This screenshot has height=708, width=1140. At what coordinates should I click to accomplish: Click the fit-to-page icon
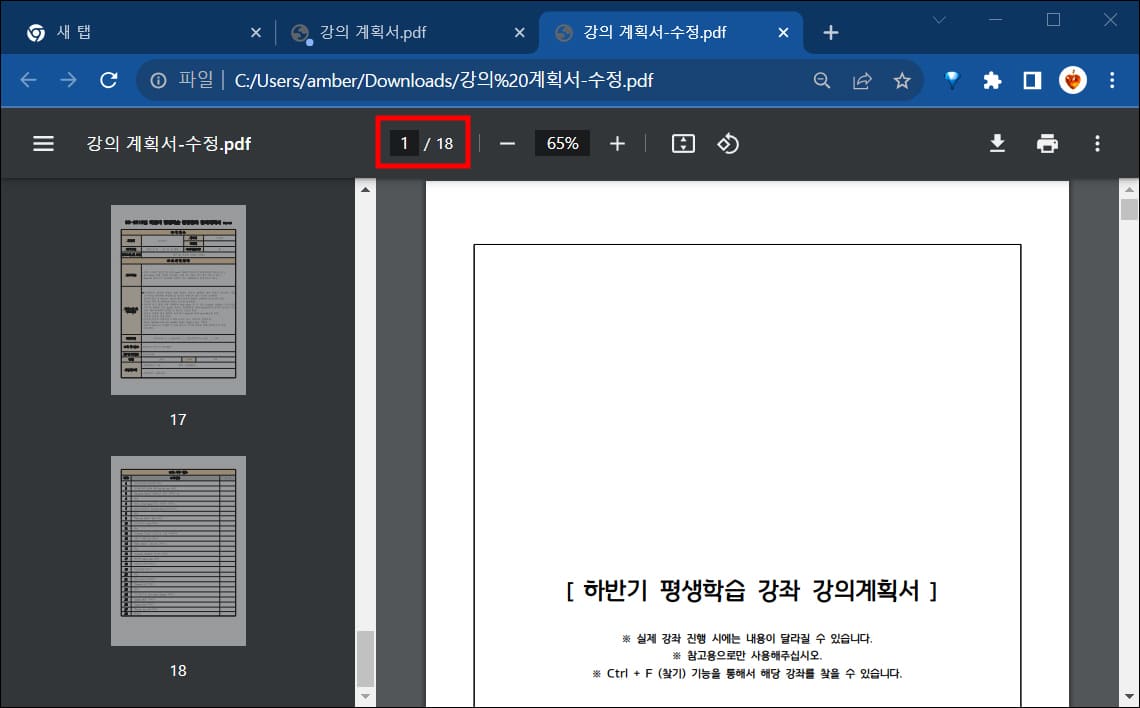click(682, 143)
